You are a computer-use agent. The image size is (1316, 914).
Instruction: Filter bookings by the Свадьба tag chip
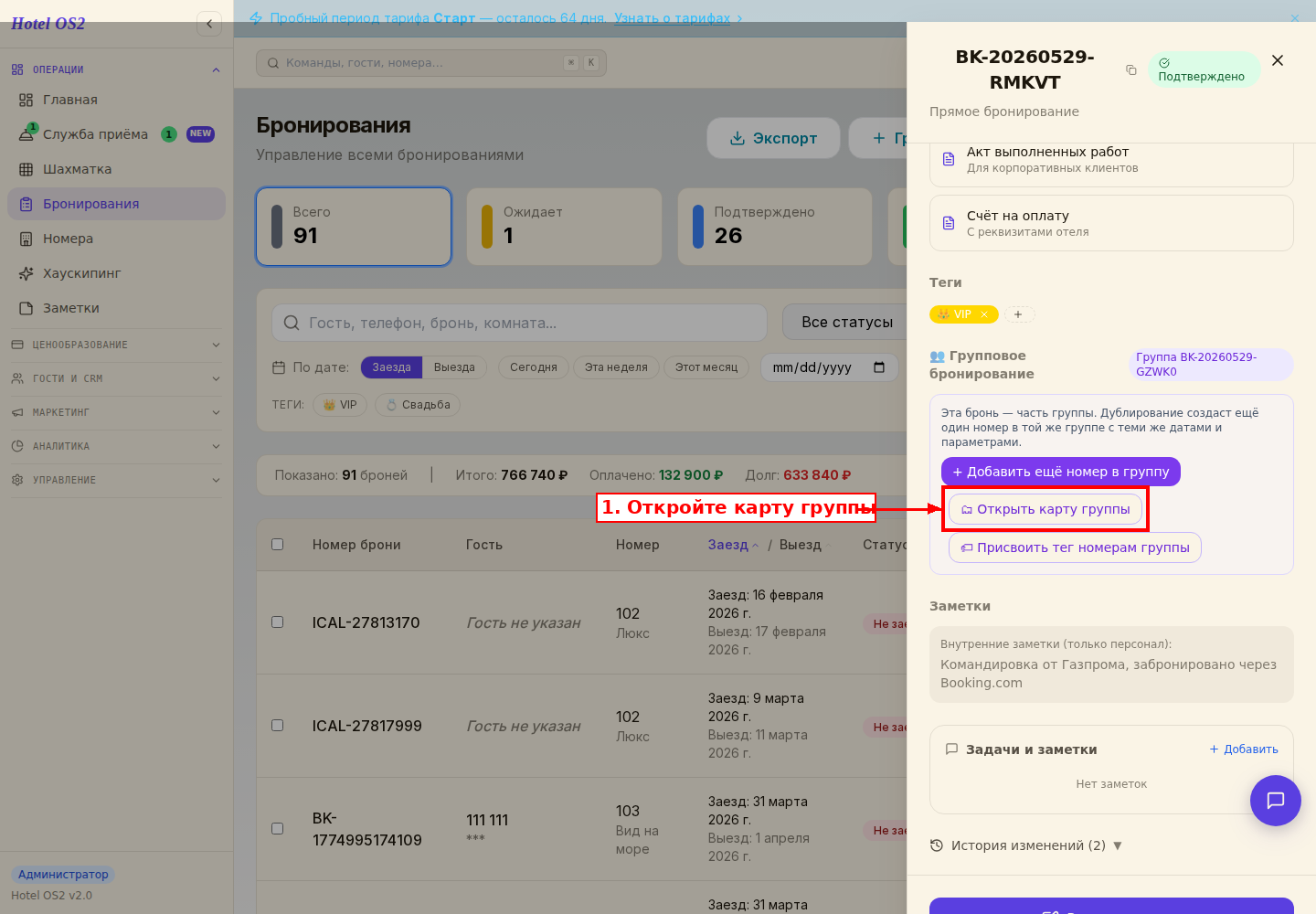(418, 405)
